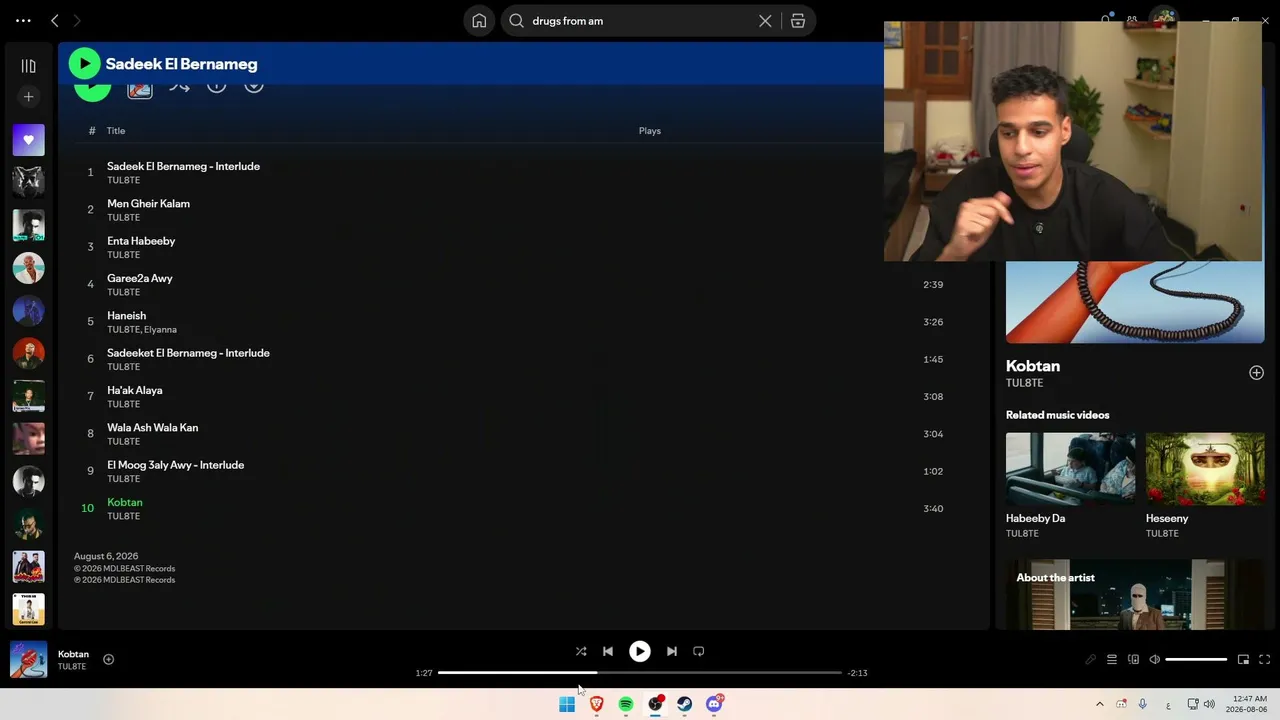Viewport: 1280px width, 720px height.
Task: Open Steam from the taskbar
Action: click(x=684, y=704)
